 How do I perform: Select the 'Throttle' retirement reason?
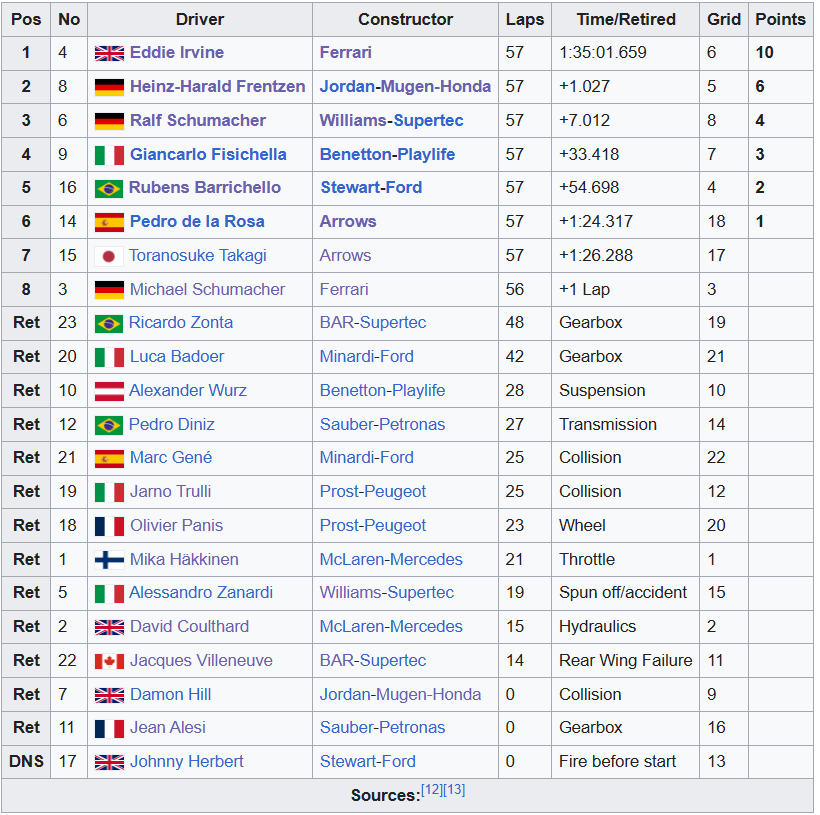(x=587, y=559)
